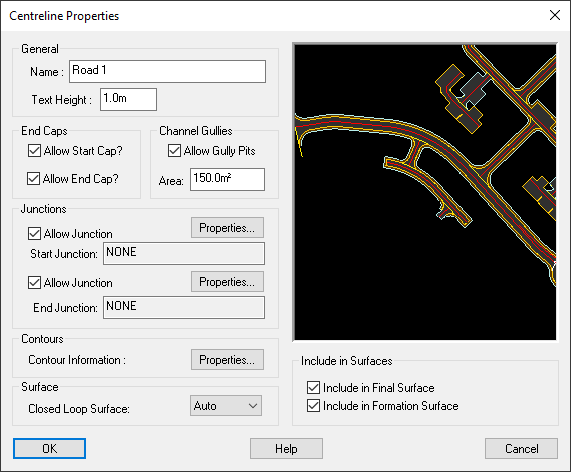571x472 pixels.
Task: Open end junction Properties button
Action: coord(227,282)
